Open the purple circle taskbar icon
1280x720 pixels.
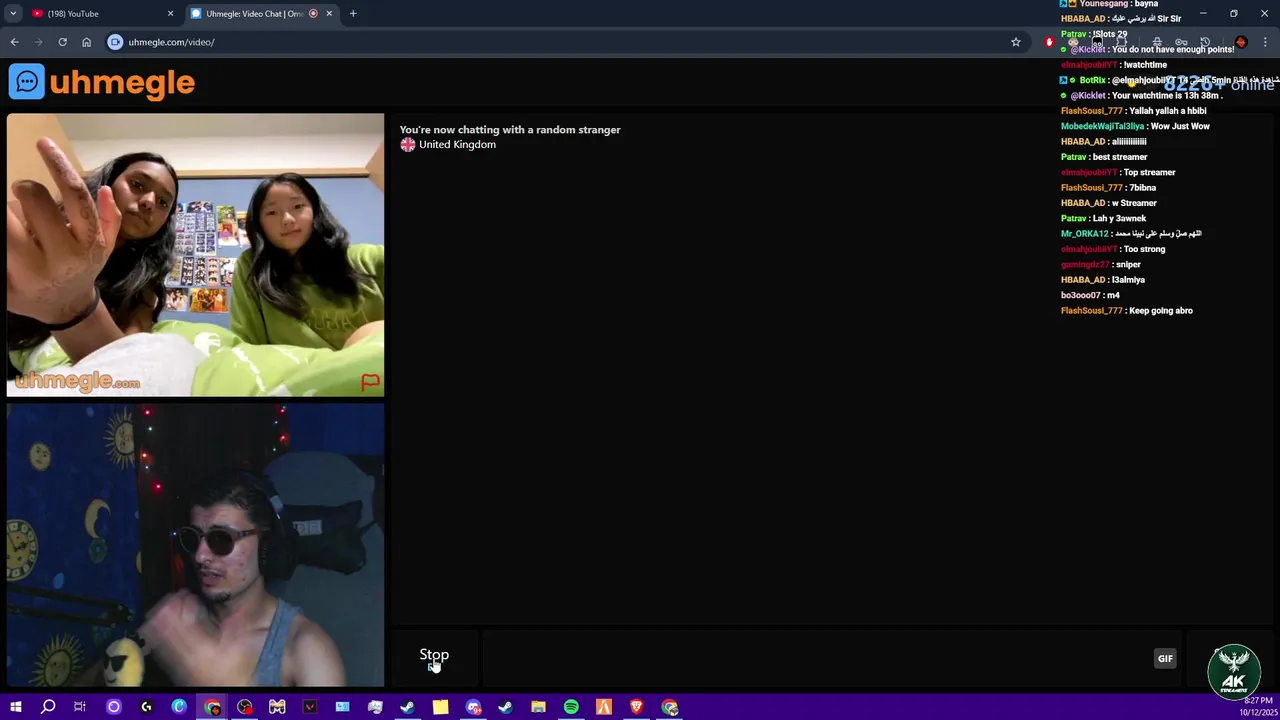(x=113, y=707)
